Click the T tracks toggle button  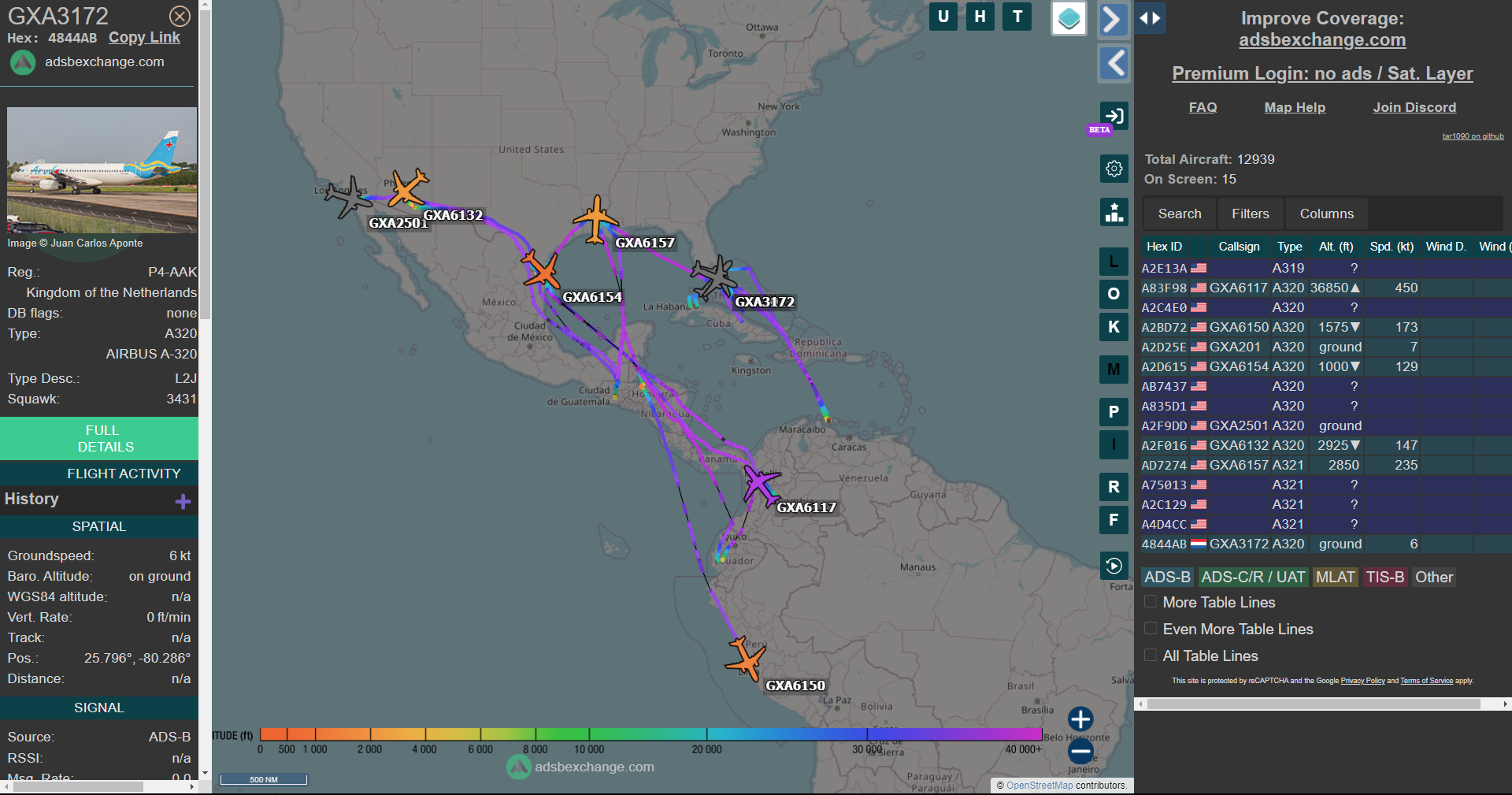1017,17
